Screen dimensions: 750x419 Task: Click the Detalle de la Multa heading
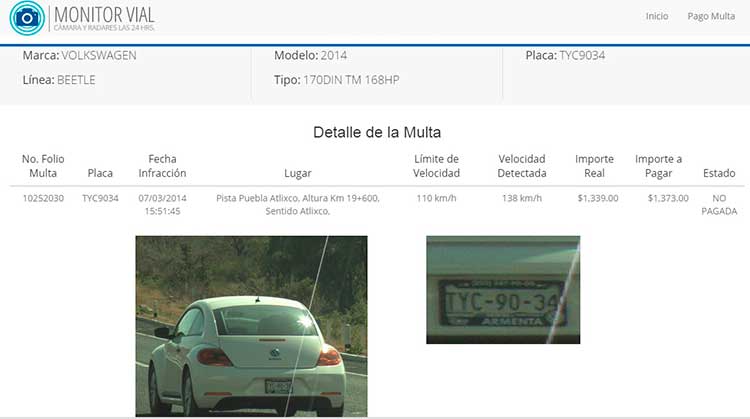pos(377,132)
